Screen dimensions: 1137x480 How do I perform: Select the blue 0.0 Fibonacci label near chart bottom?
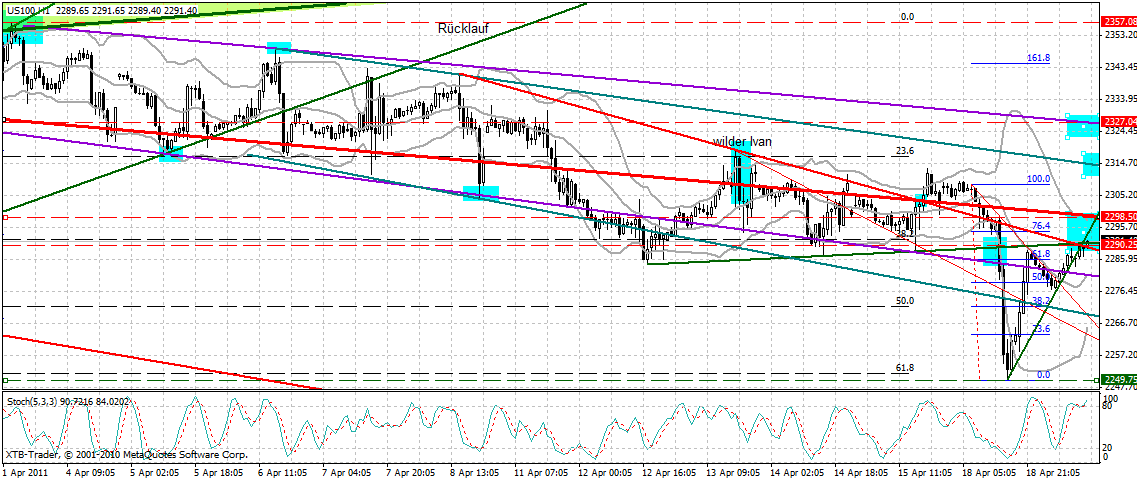[1044, 375]
